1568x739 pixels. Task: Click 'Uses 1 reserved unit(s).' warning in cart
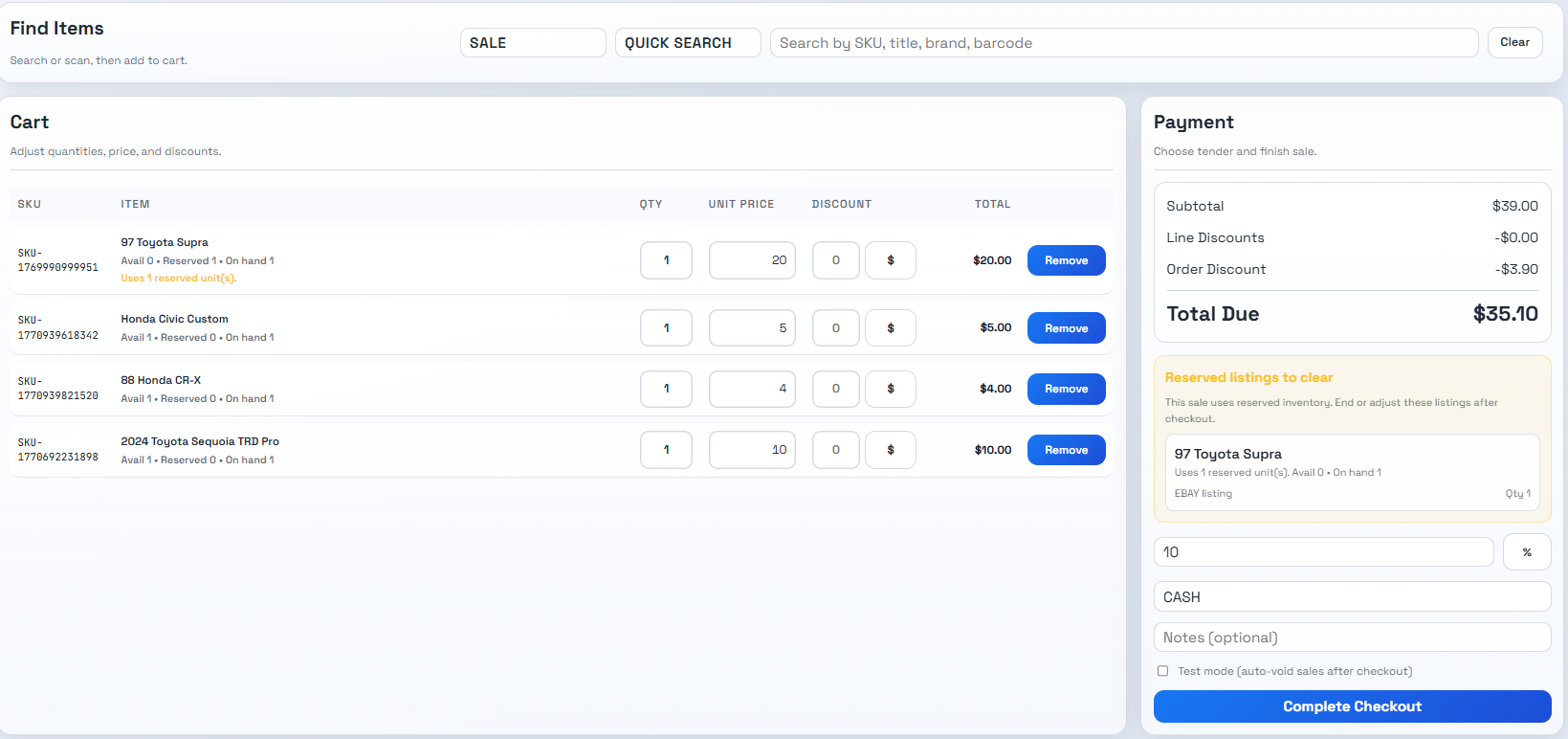coord(178,279)
